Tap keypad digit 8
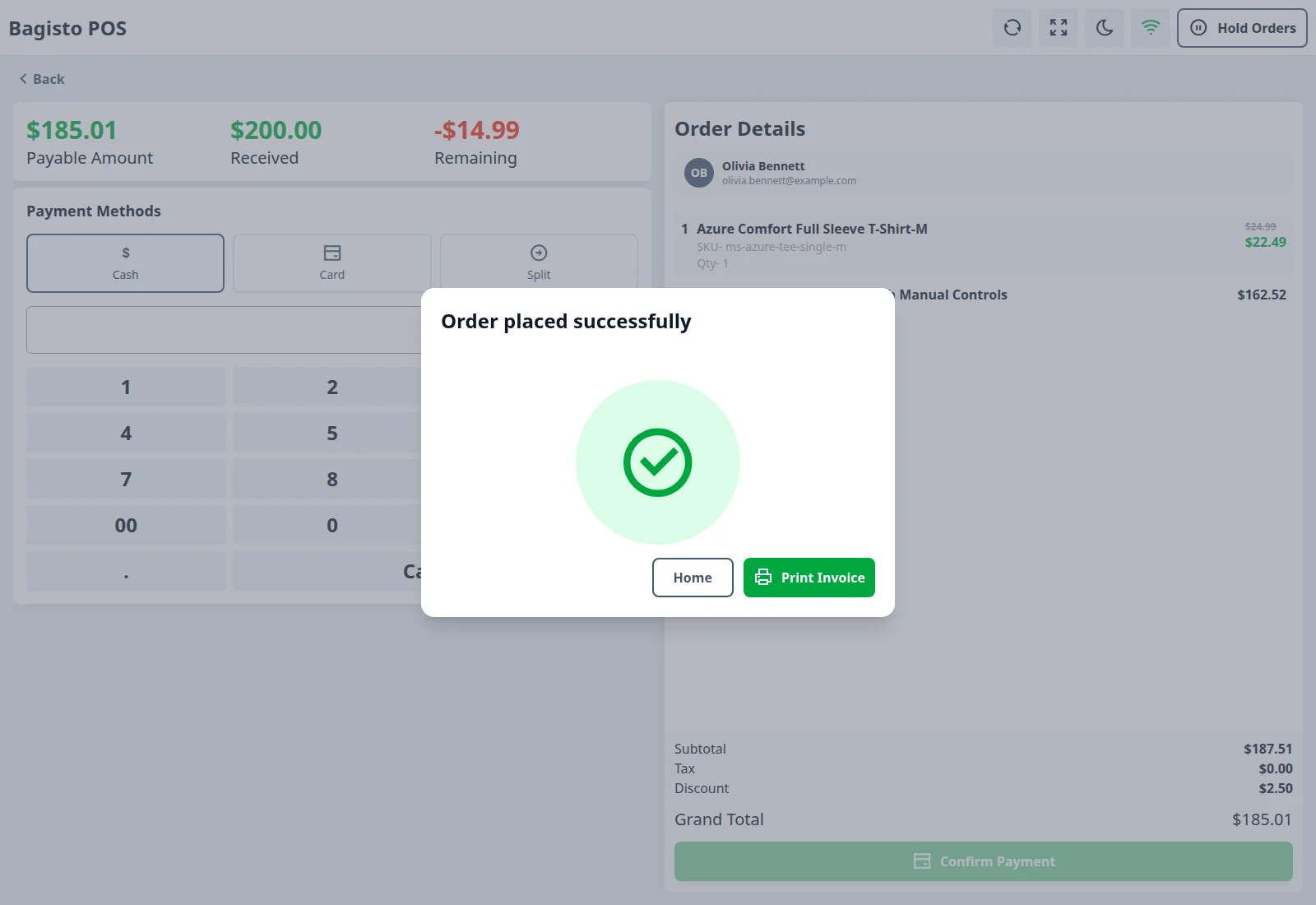Viewport: 1316px width, 905px height. click(332, 479)
